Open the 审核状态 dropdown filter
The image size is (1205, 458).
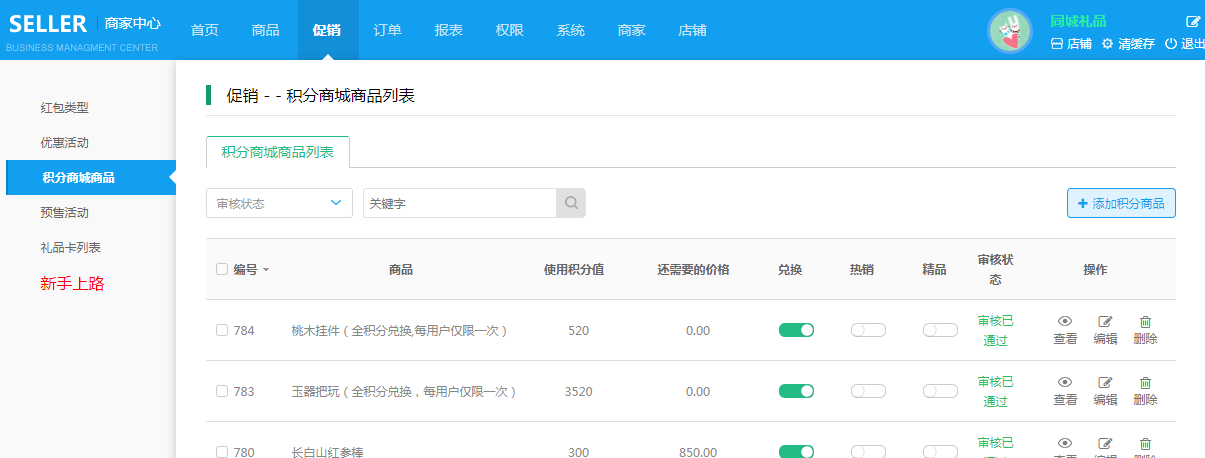pos(279,203)
